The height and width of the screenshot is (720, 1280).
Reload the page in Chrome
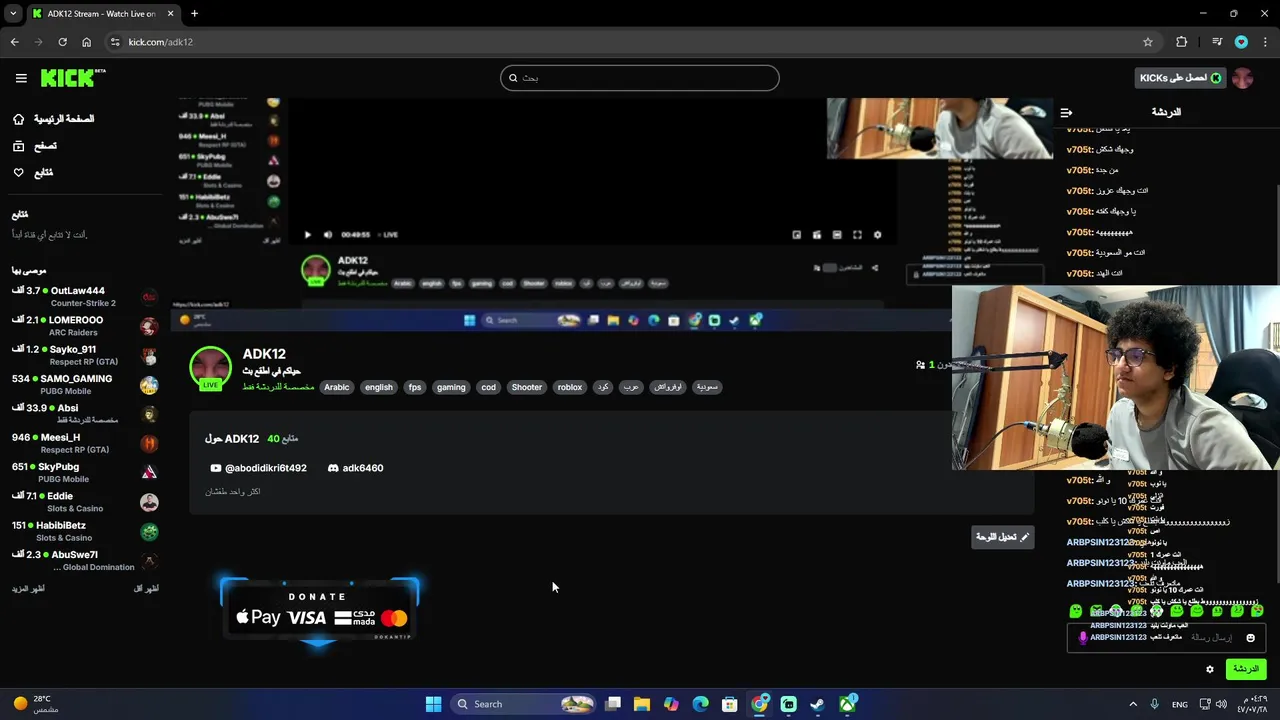point(62,42)
